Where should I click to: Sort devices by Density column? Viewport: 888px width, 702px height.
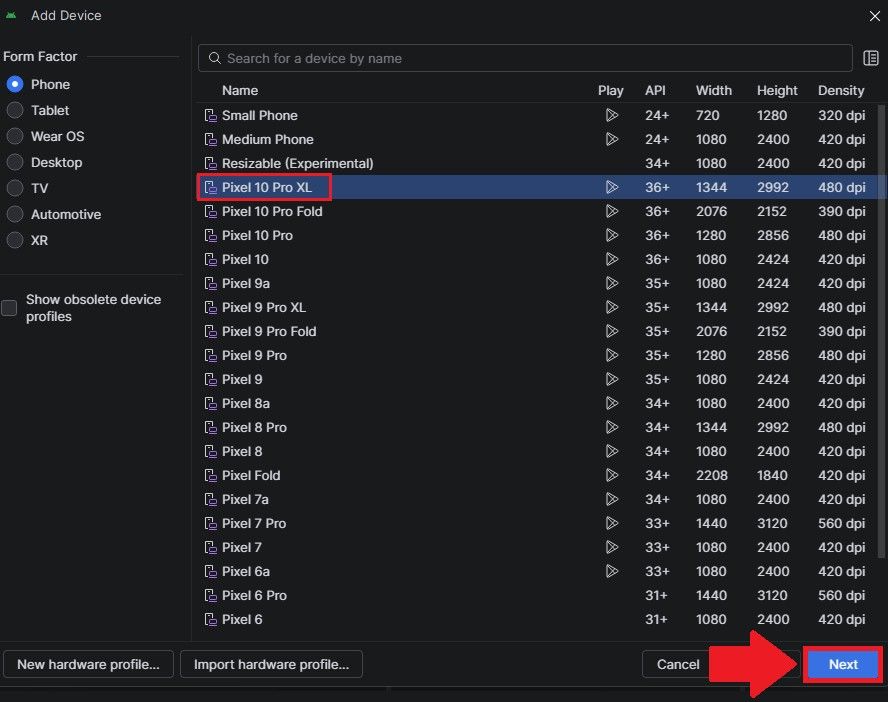[841, 91]
